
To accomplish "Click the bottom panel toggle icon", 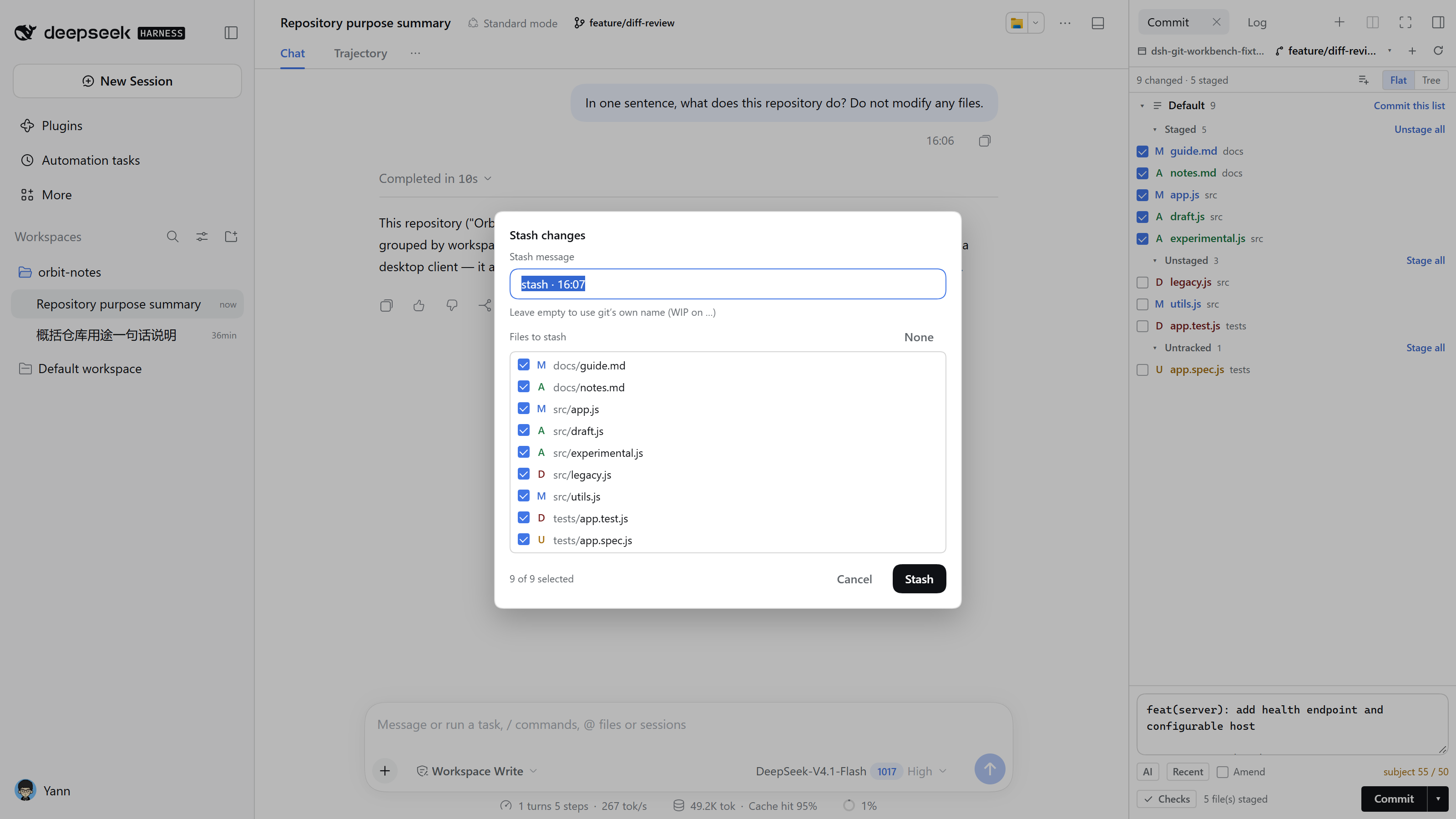I will point(1097,23).
